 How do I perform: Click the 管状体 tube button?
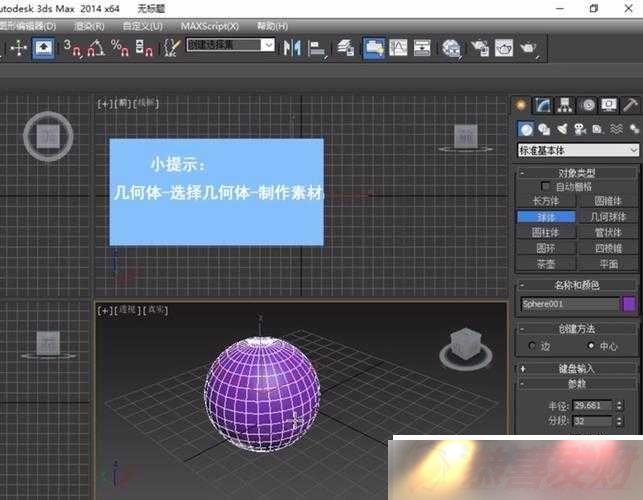coord(608,232)
